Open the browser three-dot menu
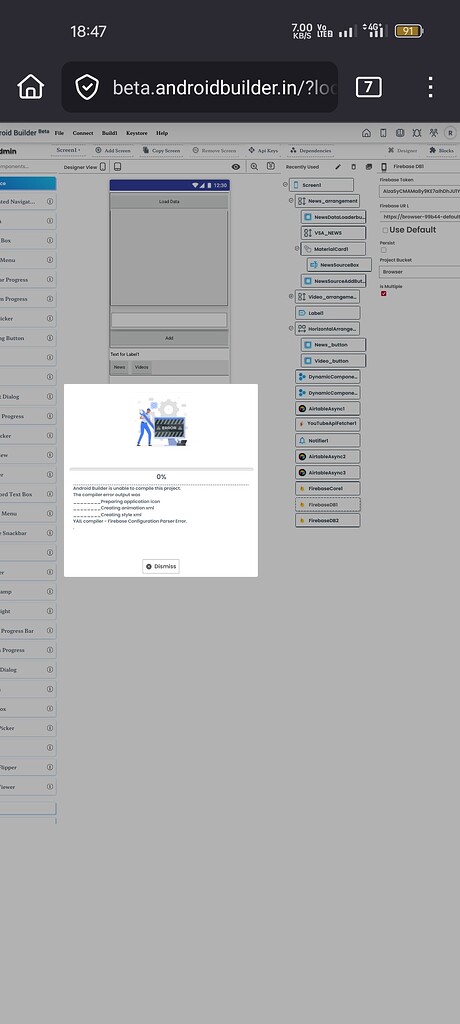This screenshot has height=1024, width=460. (x=430, y=87)
